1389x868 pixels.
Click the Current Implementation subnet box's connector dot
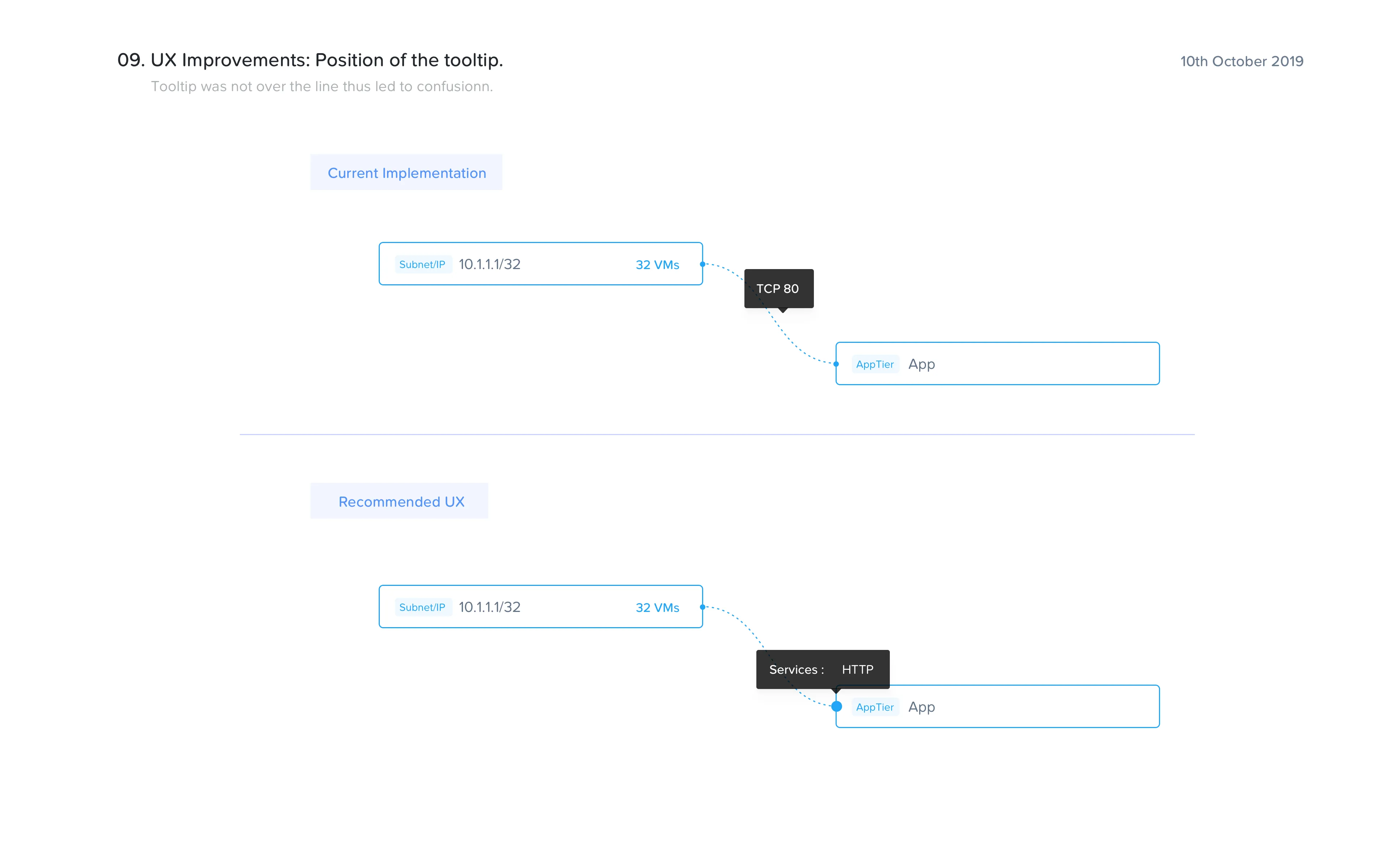coord(702,264)
